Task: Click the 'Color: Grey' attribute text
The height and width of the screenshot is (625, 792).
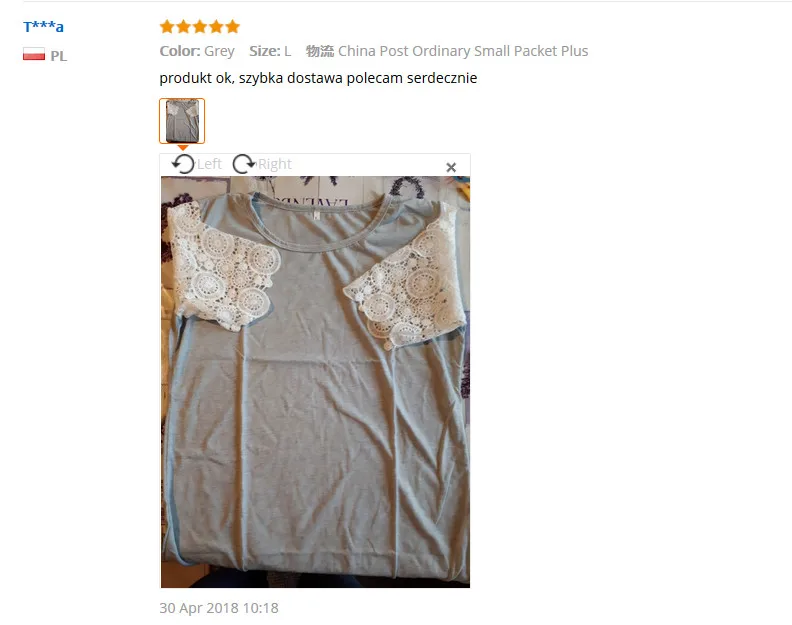Action: [197, 51]
